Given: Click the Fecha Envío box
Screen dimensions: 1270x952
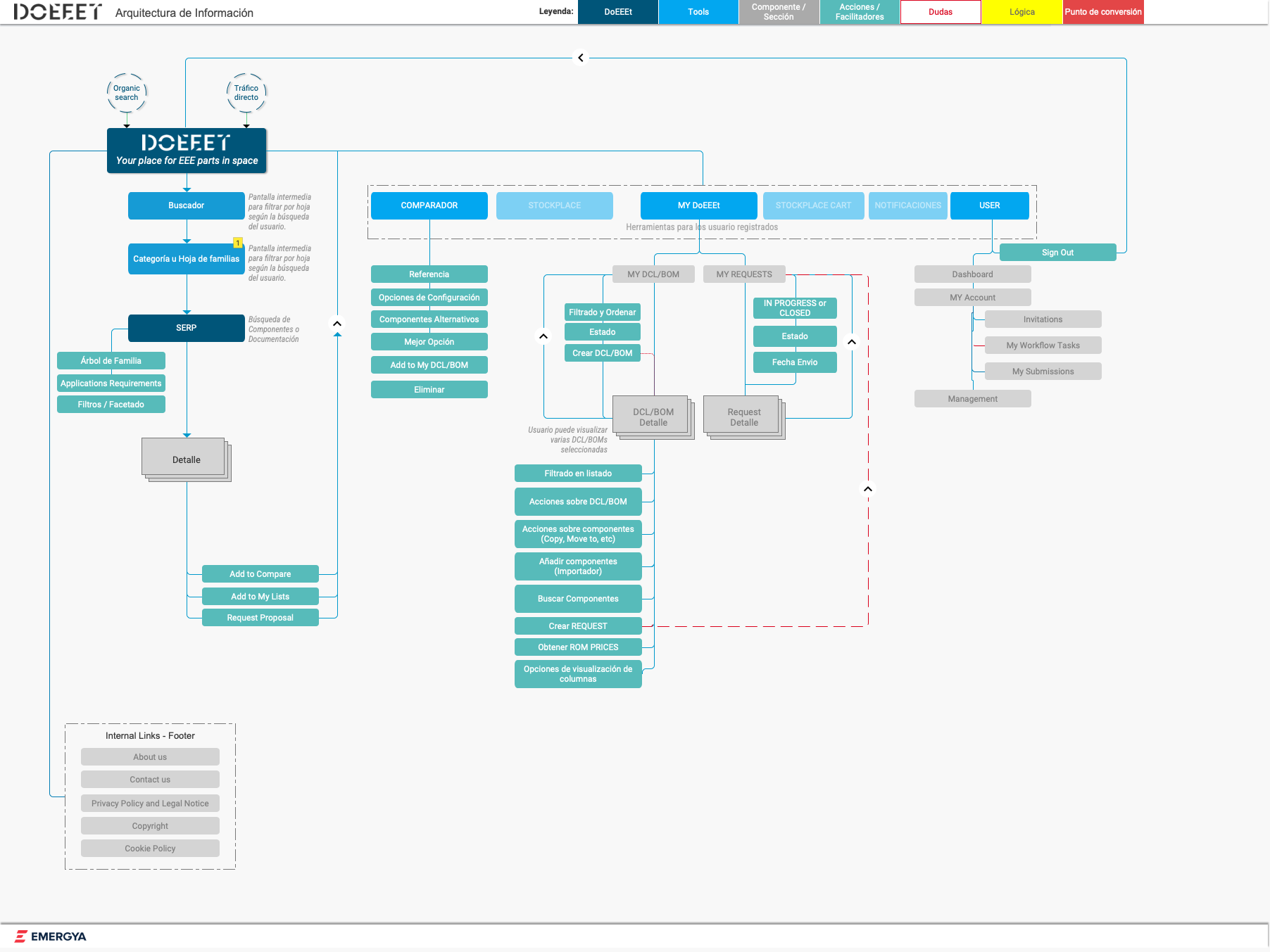Looking at the screenshot, I should [x=795, y=362].
